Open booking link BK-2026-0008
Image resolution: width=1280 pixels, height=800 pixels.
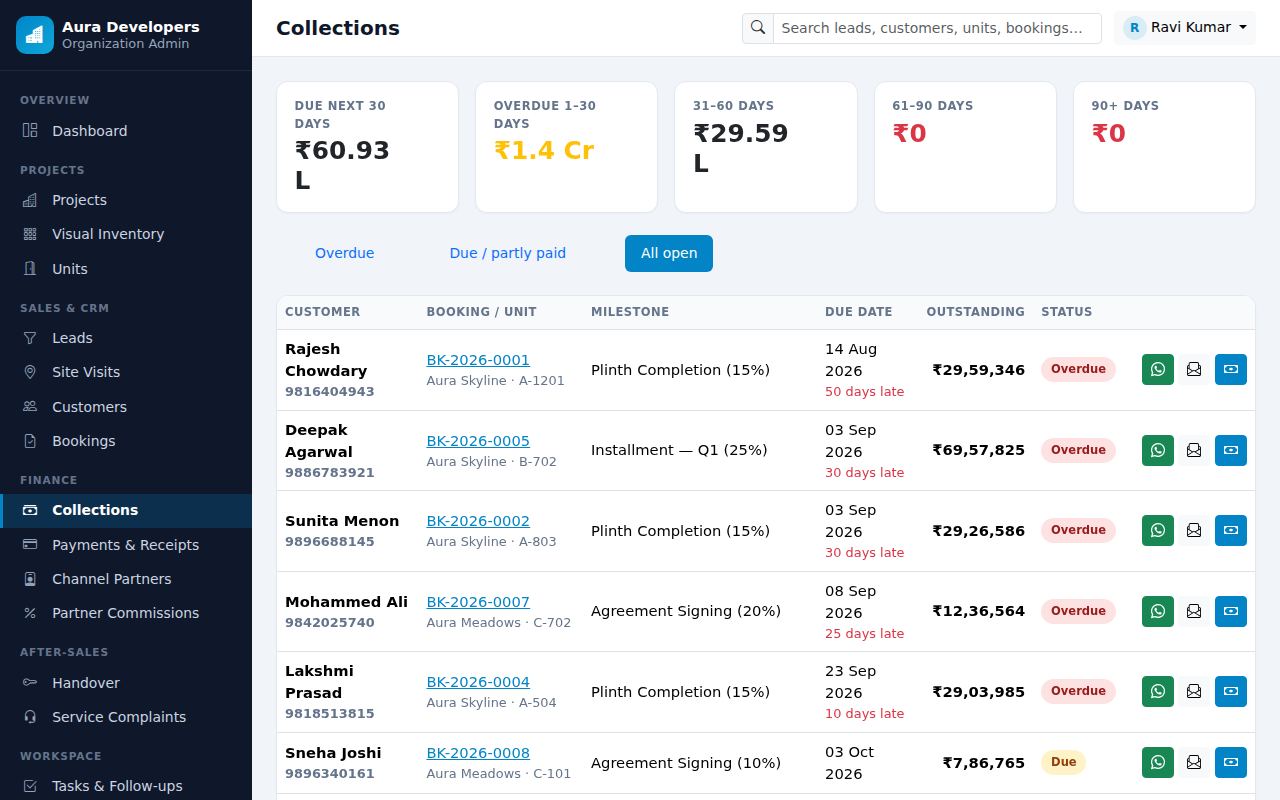point(478,753)
